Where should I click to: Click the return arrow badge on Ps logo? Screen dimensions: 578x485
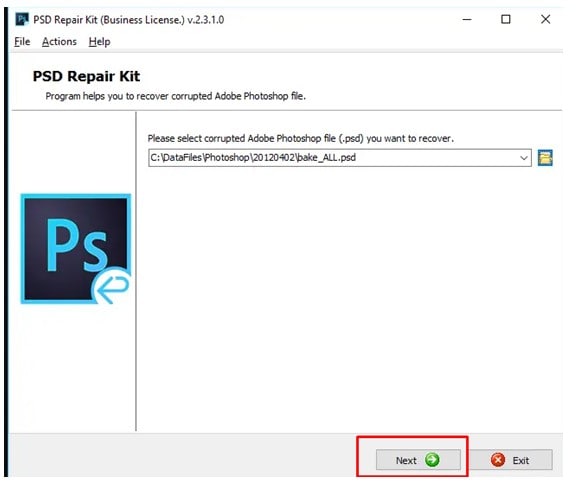tap(112, 286)
